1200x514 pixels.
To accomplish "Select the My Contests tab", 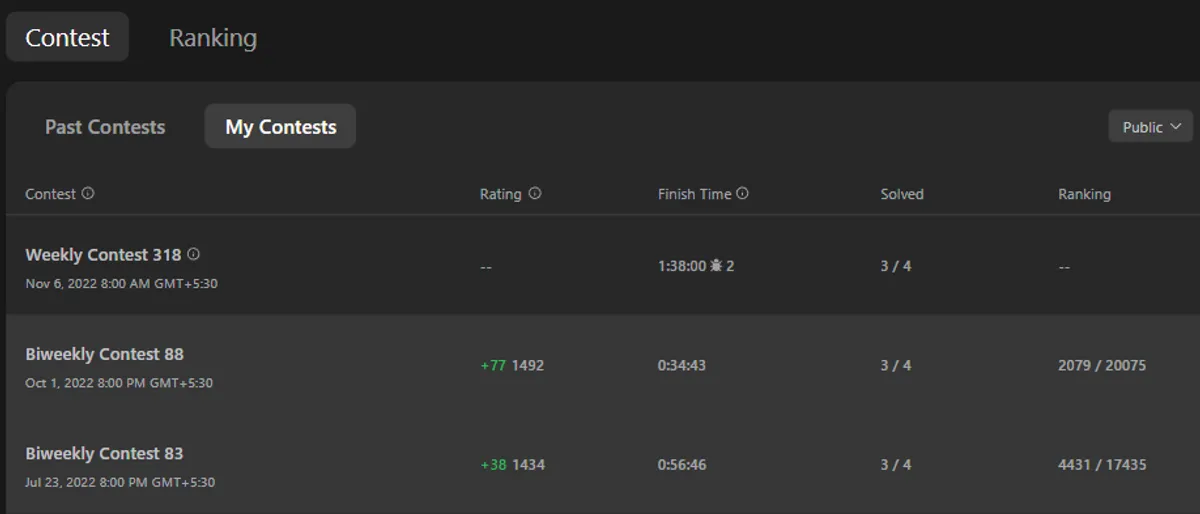I will point(280,127).
